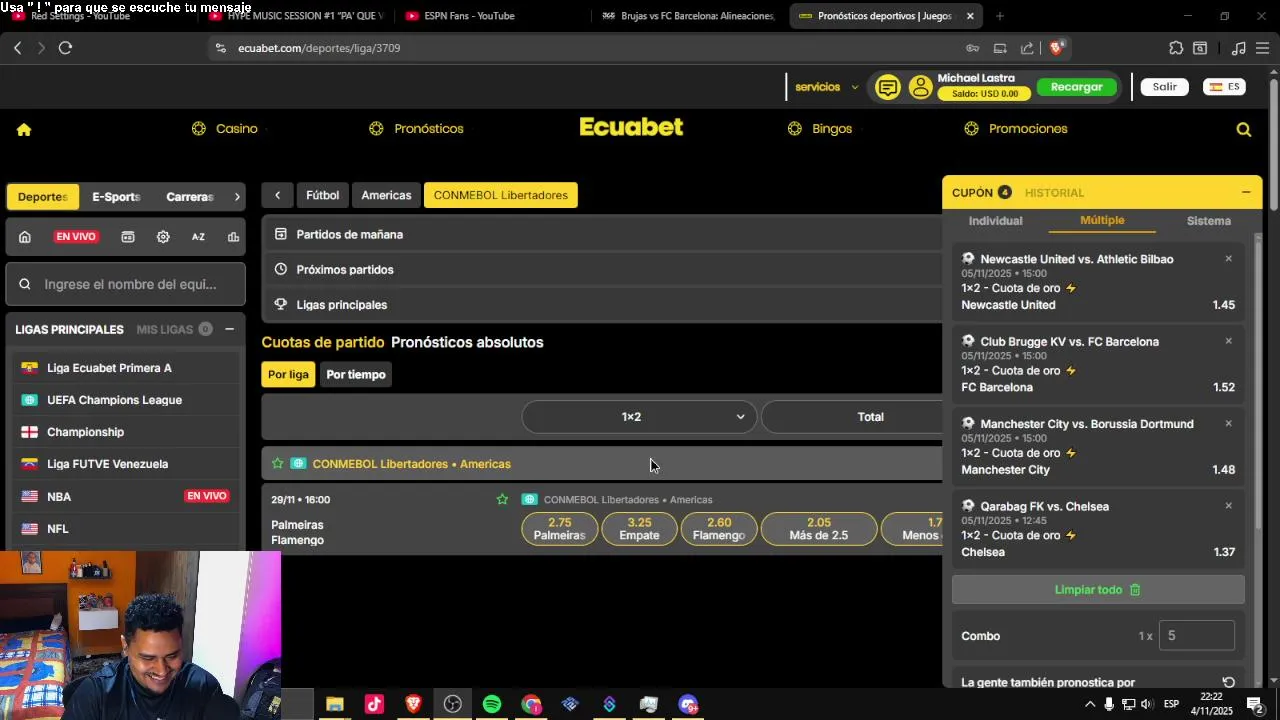Switch to the Individual bet tab
The image size is (1280, 720).
[x=996, y=221]
